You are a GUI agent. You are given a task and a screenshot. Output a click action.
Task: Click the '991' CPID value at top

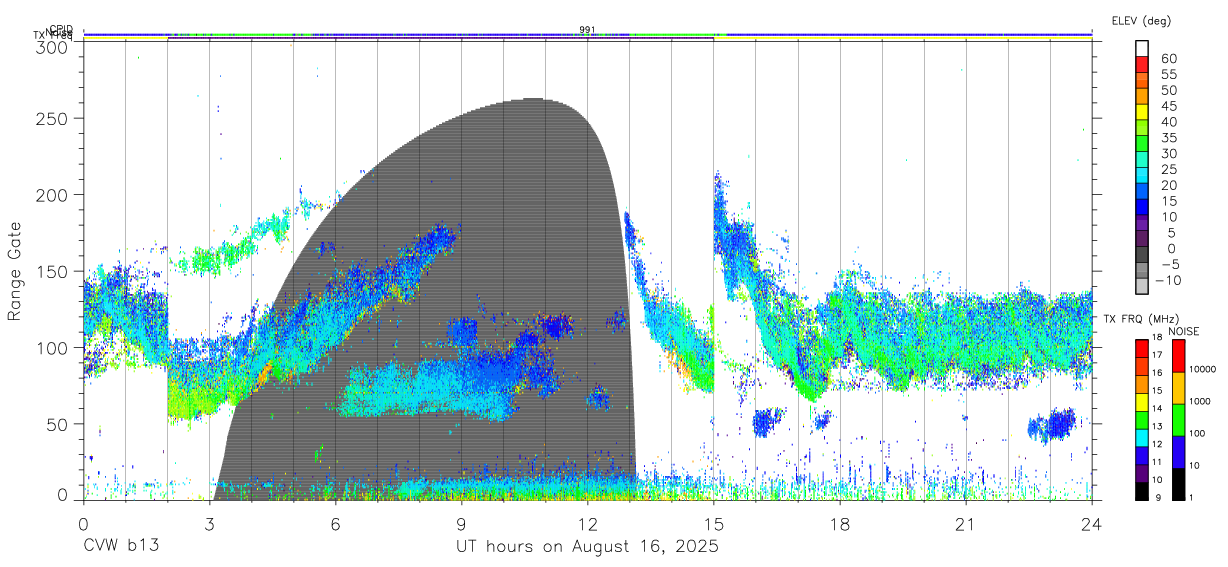pyautogui.click(x=587, y=30)
